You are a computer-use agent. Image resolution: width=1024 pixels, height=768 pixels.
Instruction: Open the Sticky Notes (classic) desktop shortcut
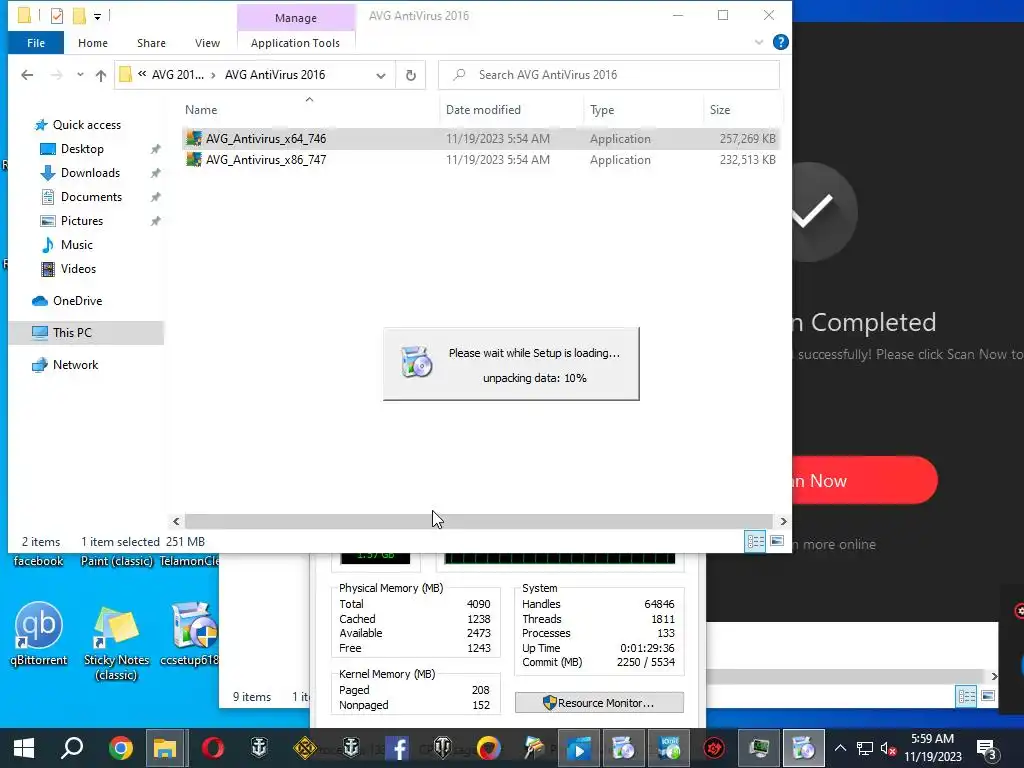click(116, 642)
